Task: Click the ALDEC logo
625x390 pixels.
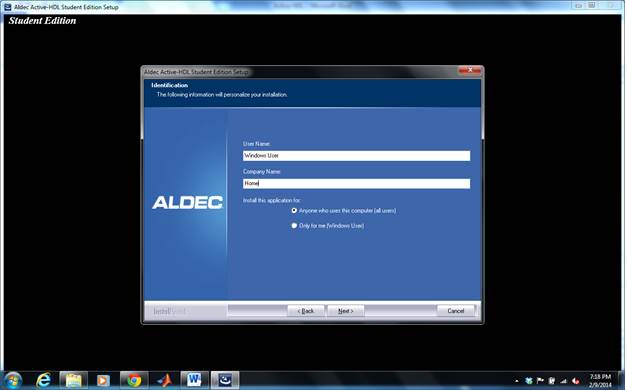Action: [x=187, y=202]
